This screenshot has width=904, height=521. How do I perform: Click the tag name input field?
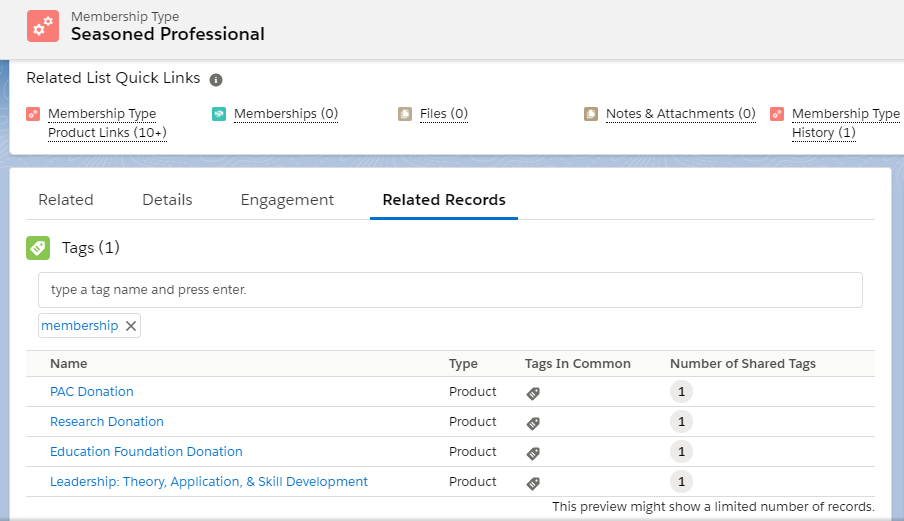[450, 290]
